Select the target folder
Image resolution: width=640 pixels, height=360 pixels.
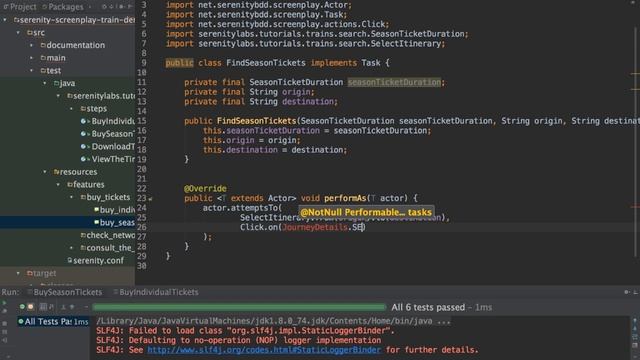click(42, 273)
